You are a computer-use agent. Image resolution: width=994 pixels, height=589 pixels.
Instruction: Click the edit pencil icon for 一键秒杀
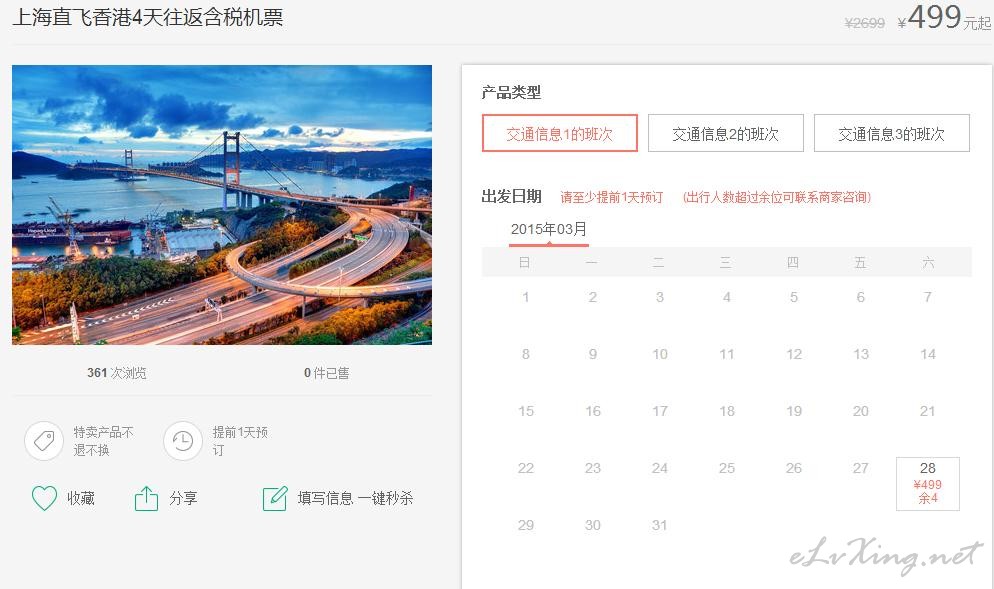pos(275,498)
